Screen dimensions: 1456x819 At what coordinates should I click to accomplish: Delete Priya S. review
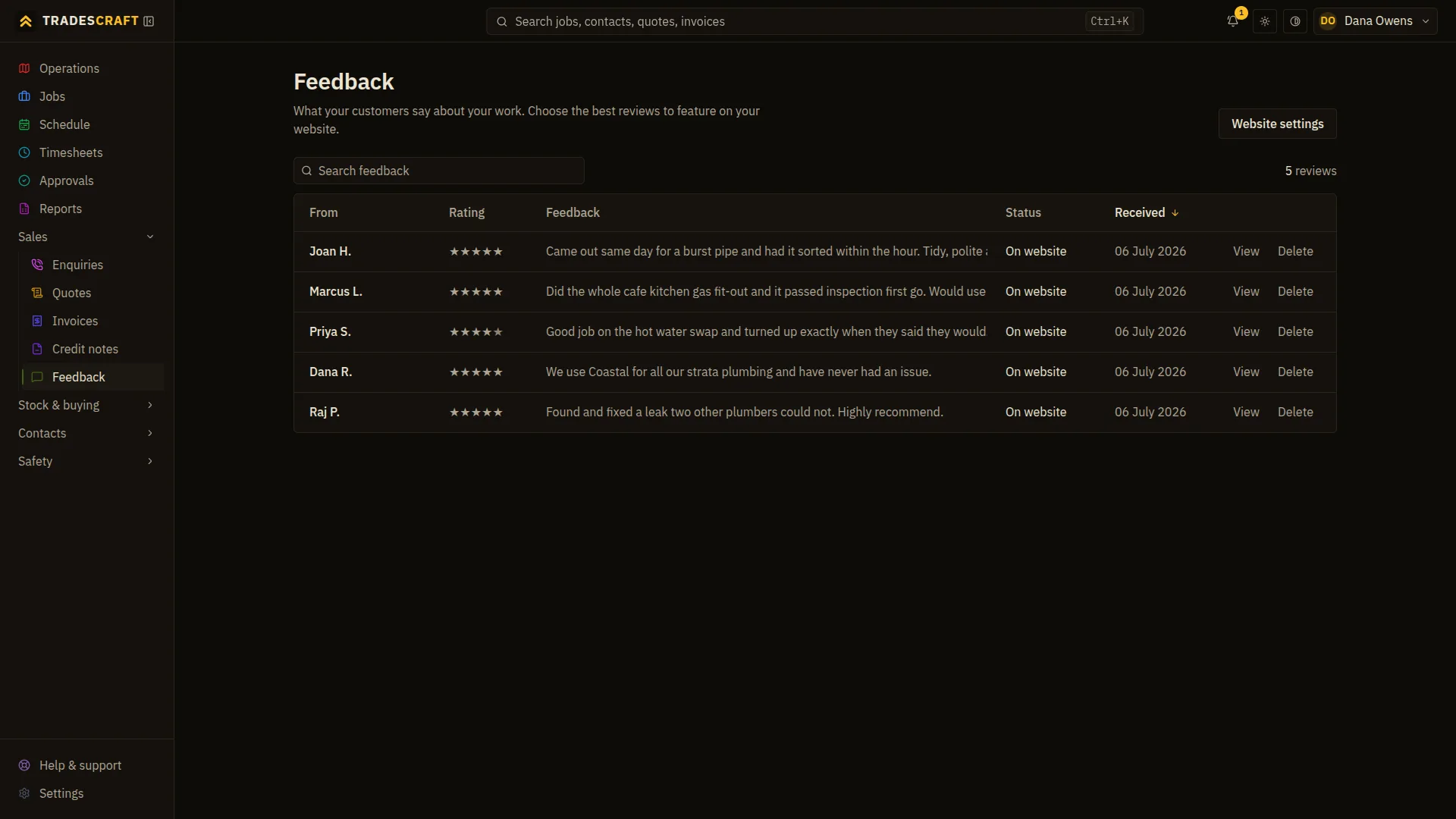pyautogui.click(x=1295, y=331)
